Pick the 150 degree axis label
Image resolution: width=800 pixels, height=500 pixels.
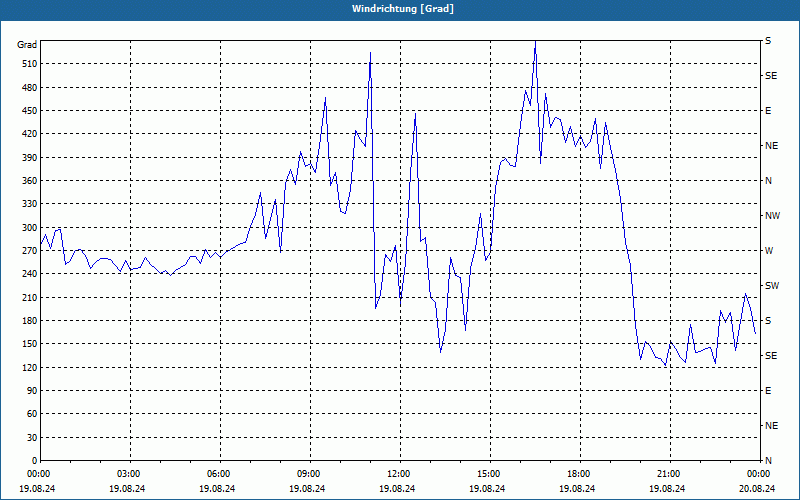click(x=30, y=344)
